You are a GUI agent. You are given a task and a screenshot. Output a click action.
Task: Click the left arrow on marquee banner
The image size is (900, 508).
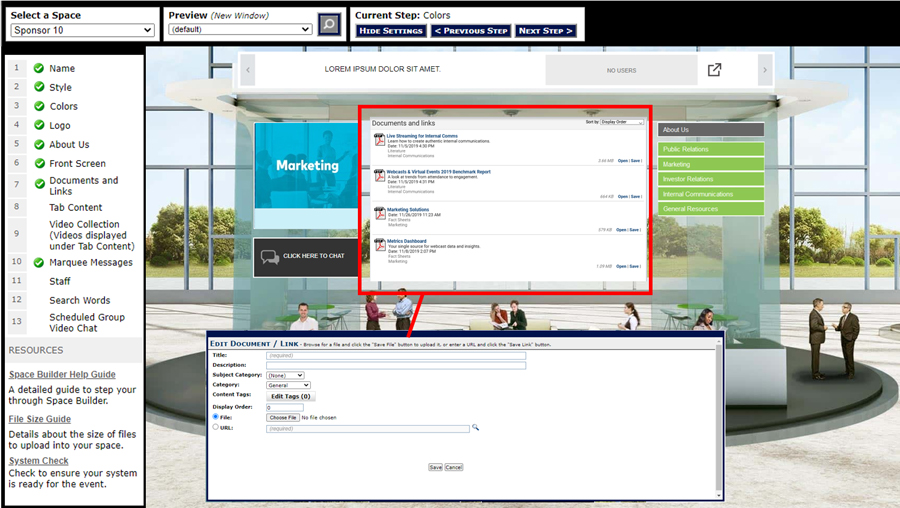click(x=248, y=70)
